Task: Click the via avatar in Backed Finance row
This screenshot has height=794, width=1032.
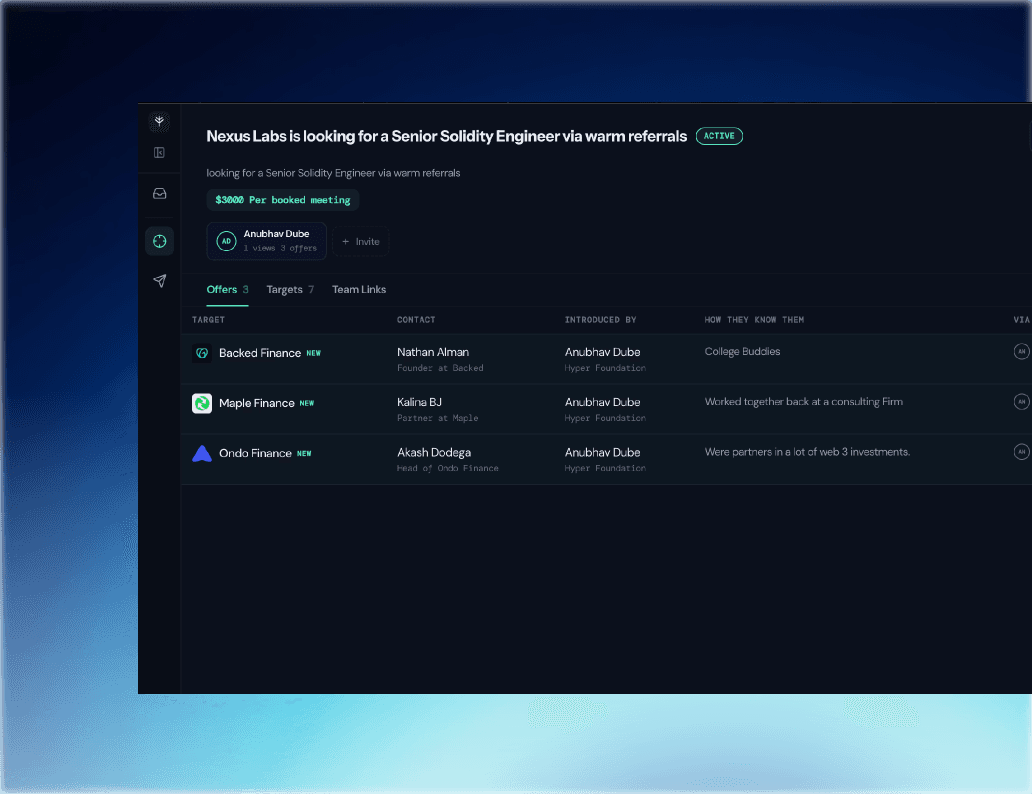Action: (x=1021, y=352)
